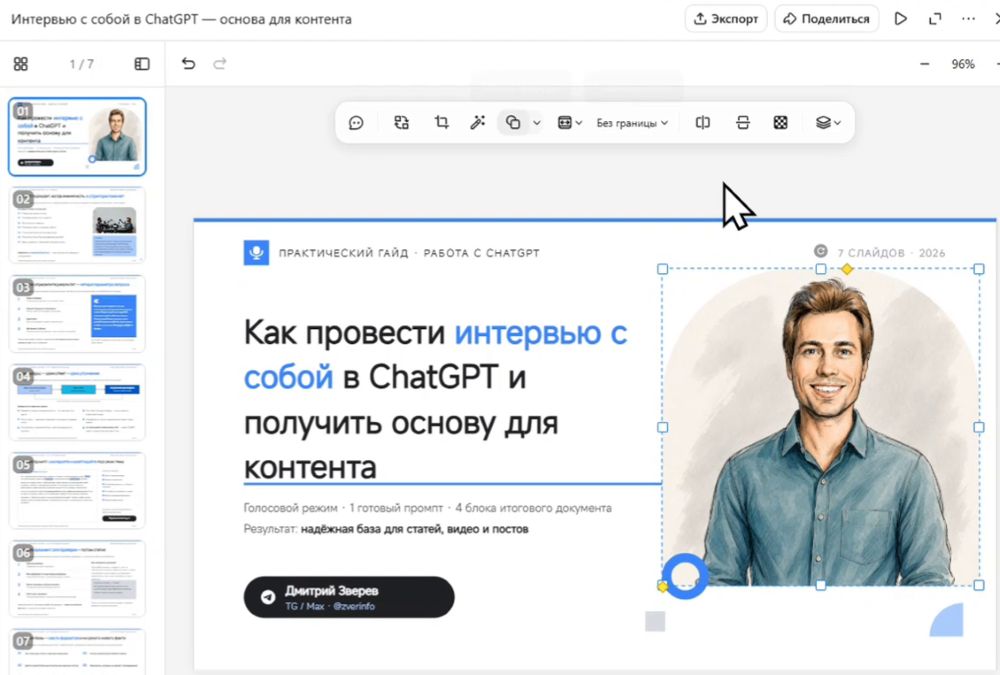Screen dimensions: 1000x675
Task: Open slide 06 thumbnail
Action: [x=77, y=579]
